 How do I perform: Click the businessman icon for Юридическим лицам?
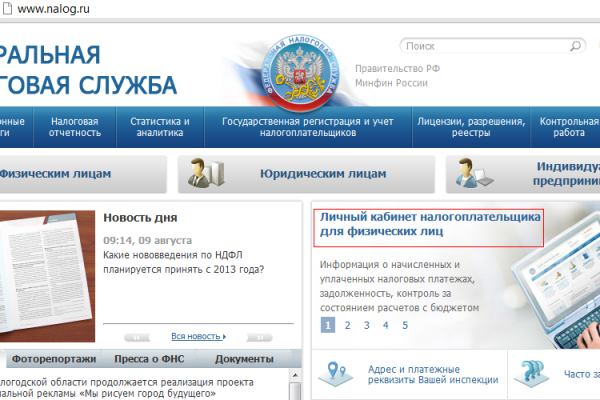[206, 173]
